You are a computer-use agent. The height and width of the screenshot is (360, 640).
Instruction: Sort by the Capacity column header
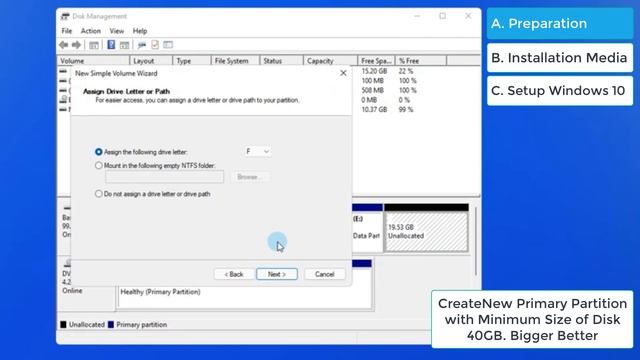[x=330, y=61]
